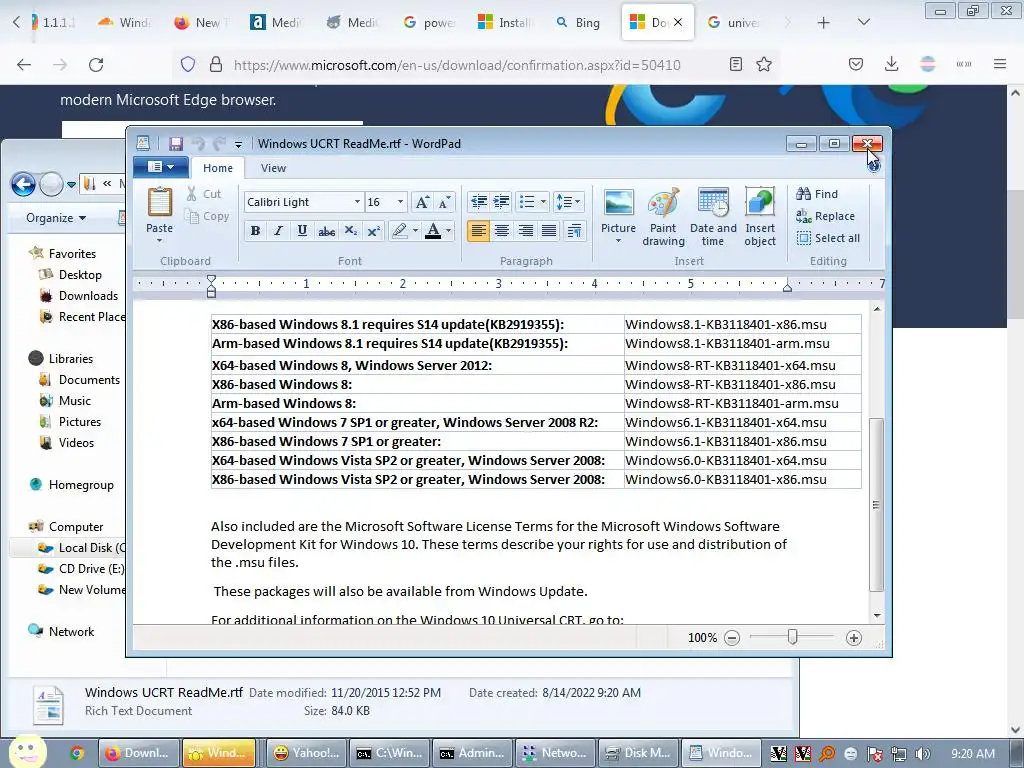The height and width of the screenshot is (768, 1024).
Task: Toggle Underline formatting in WordPad
Action: click(302, 231)
